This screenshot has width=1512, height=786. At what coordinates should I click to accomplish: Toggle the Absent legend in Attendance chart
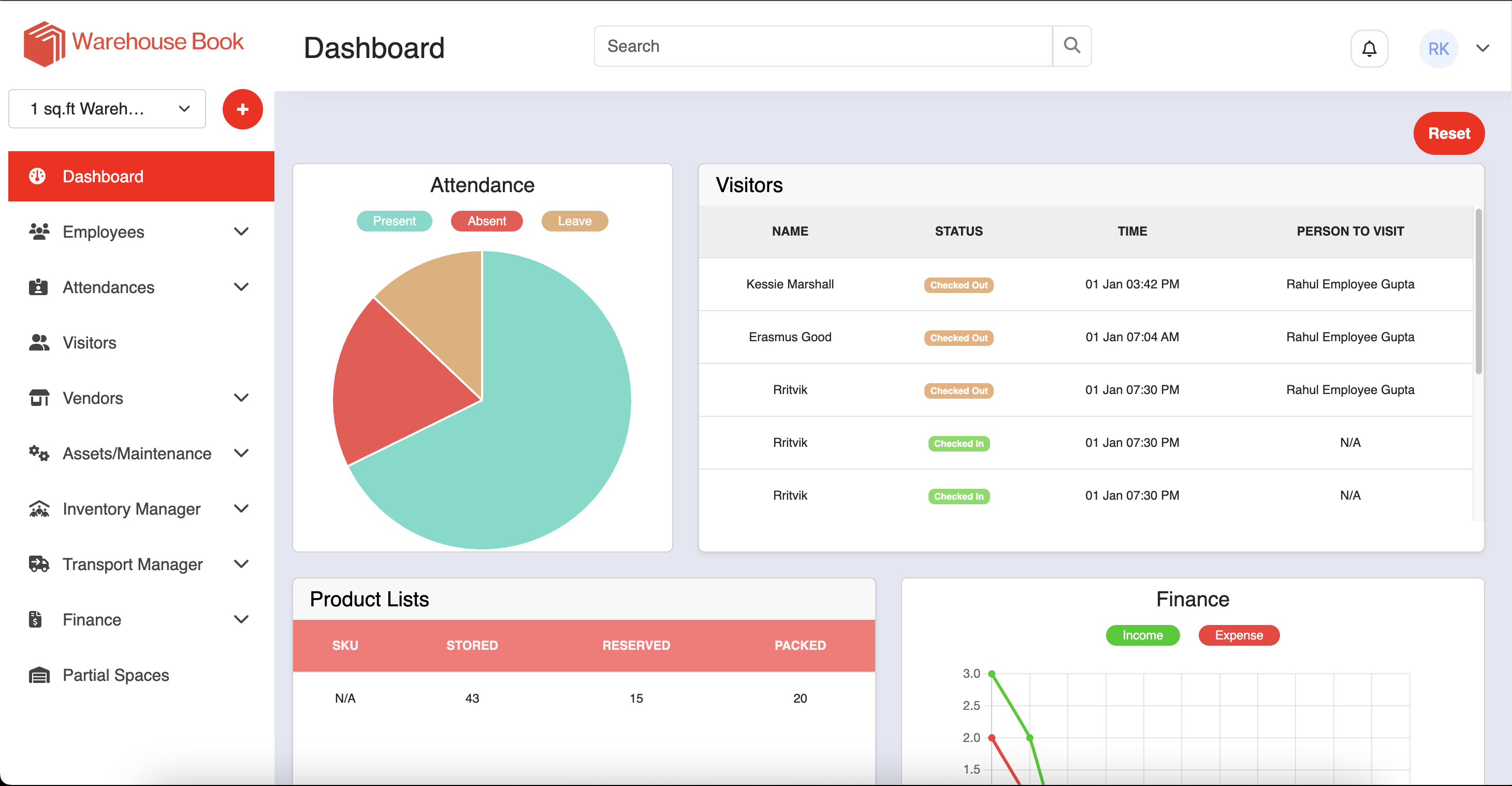coord(486,221)
